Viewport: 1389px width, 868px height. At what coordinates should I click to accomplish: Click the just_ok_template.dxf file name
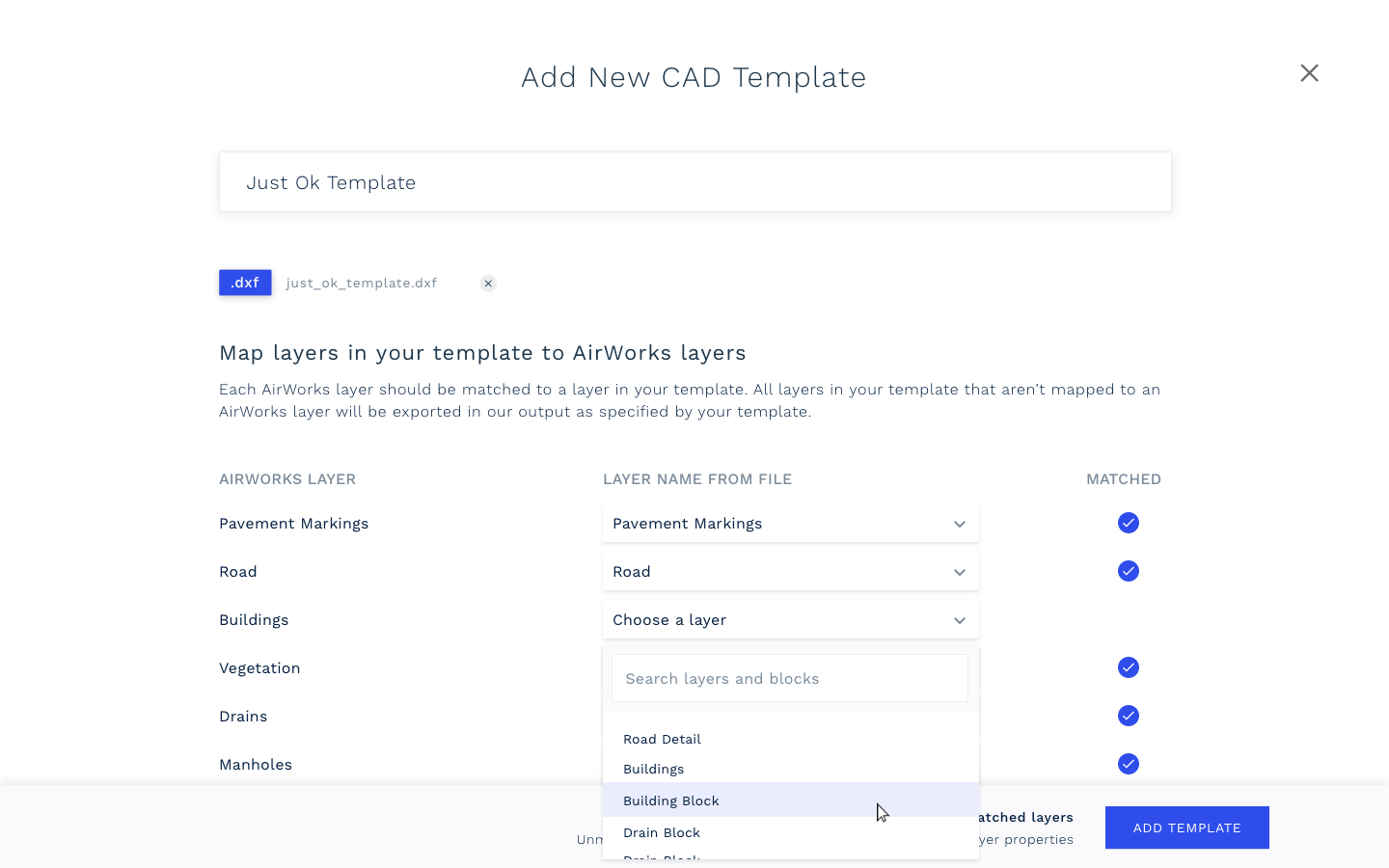click(x=362, y=284)
